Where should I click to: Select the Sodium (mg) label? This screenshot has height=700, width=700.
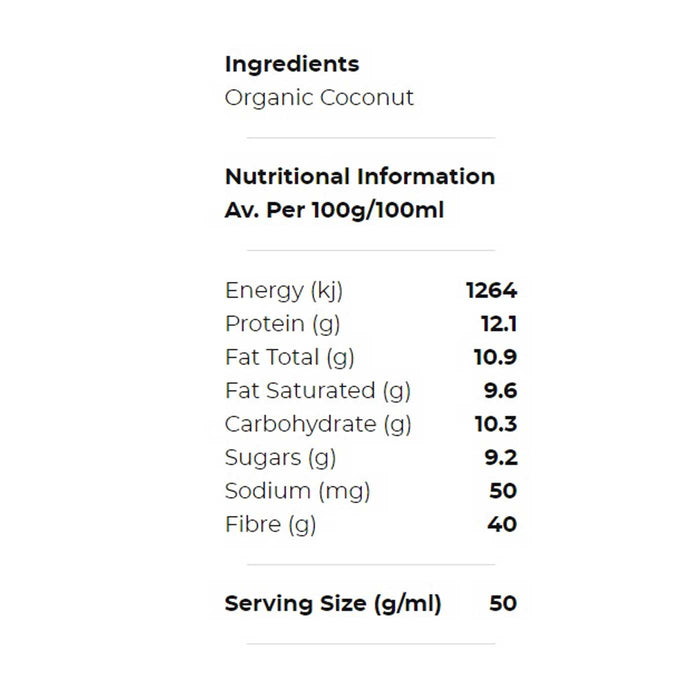click(x=297, y=491)
